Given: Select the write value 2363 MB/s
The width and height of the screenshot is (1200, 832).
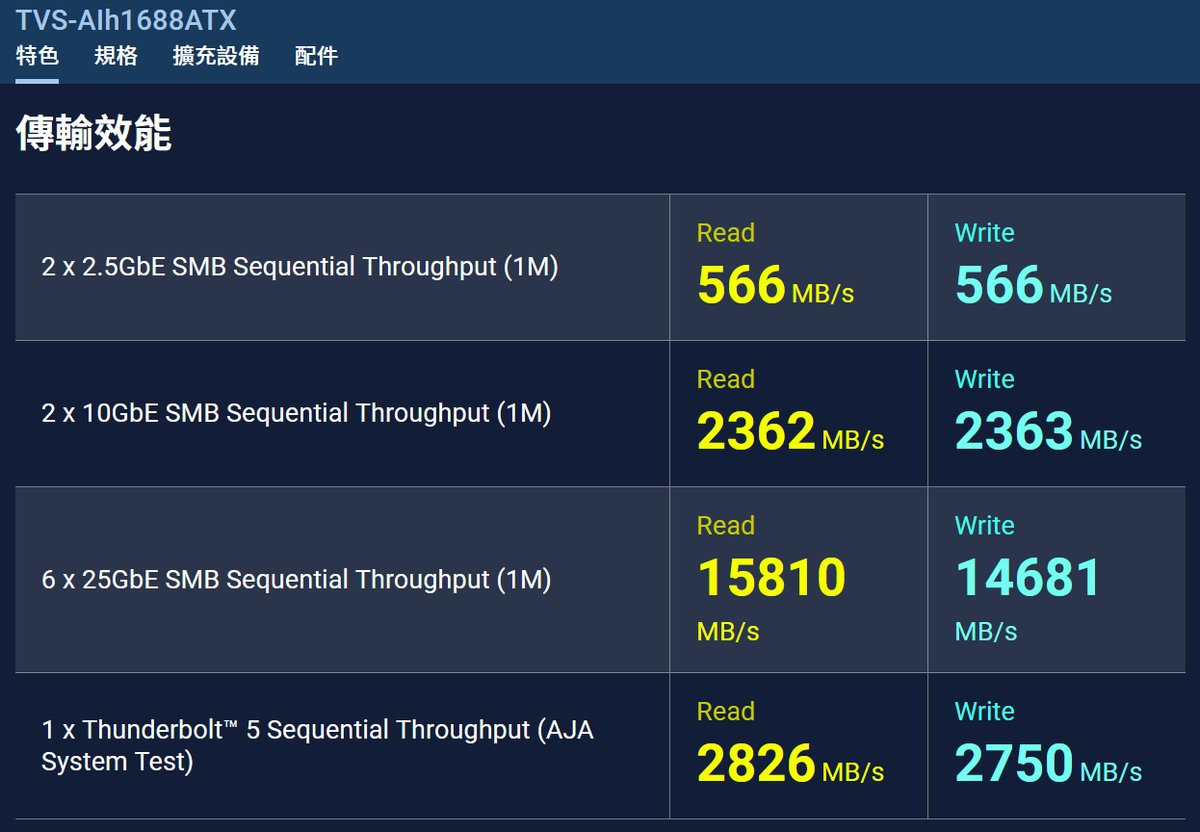Looking at the screenshot, I should [x=1047, y=432].
